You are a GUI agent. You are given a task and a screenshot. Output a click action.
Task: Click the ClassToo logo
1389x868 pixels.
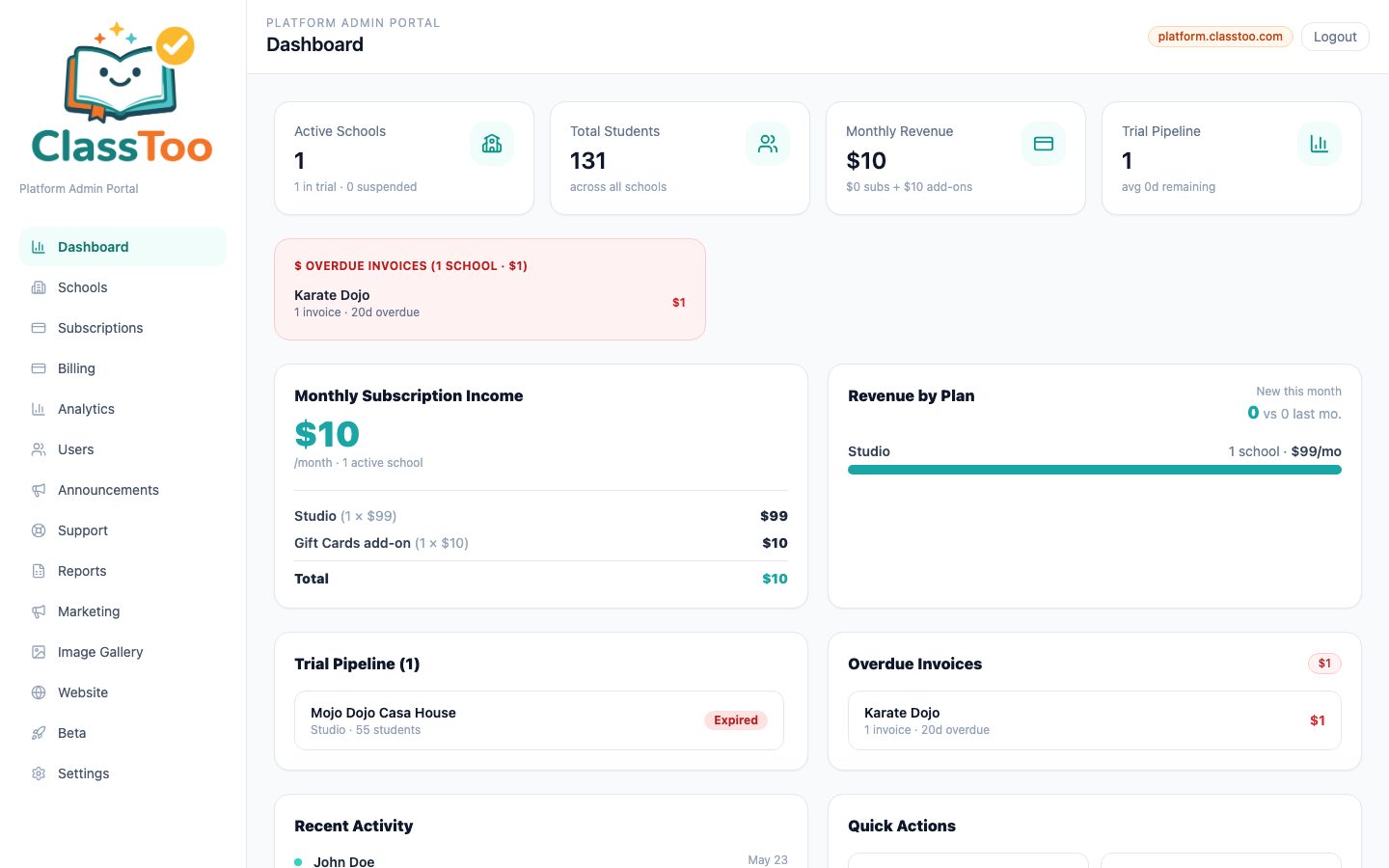[x=123, y=93]
